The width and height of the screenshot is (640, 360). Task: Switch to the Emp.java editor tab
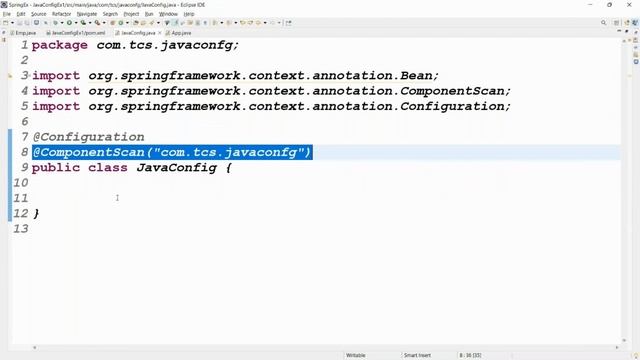point(24,33)
